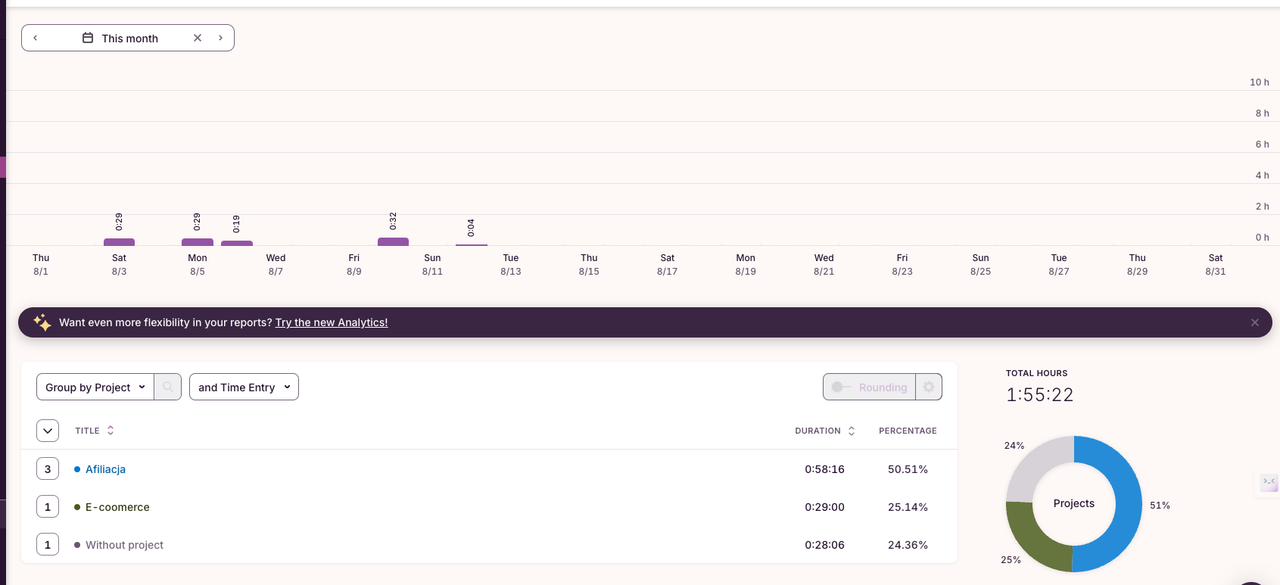Click the total hours value 1:55:22

(1040, 395)
